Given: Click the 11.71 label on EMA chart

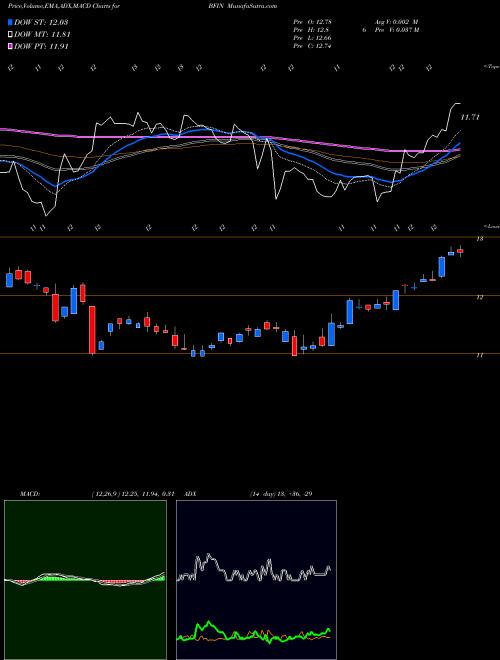Looking at the screenshot, I should pos(470,117).
